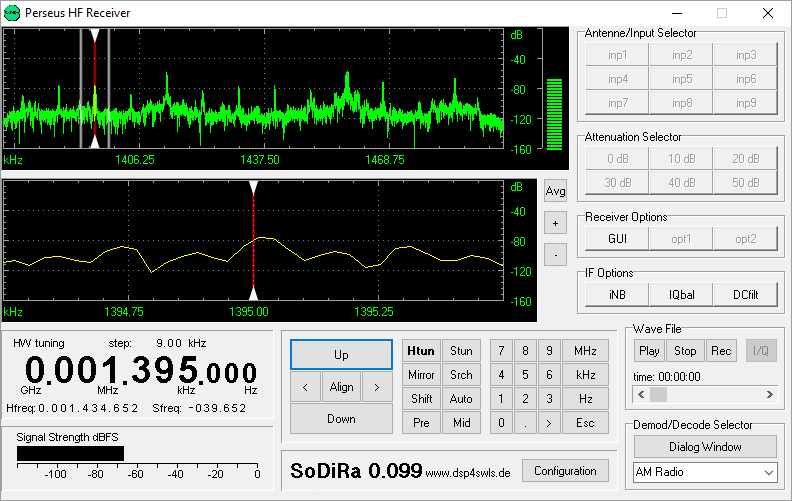Stop wave file playback
792x501 pixels.
pyautogui.click(x=685, y=351)
